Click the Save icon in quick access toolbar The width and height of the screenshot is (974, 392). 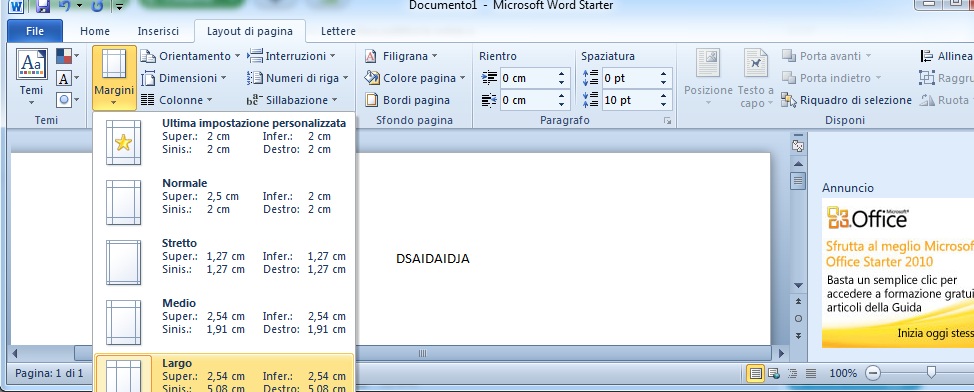[x=43, y=6]
